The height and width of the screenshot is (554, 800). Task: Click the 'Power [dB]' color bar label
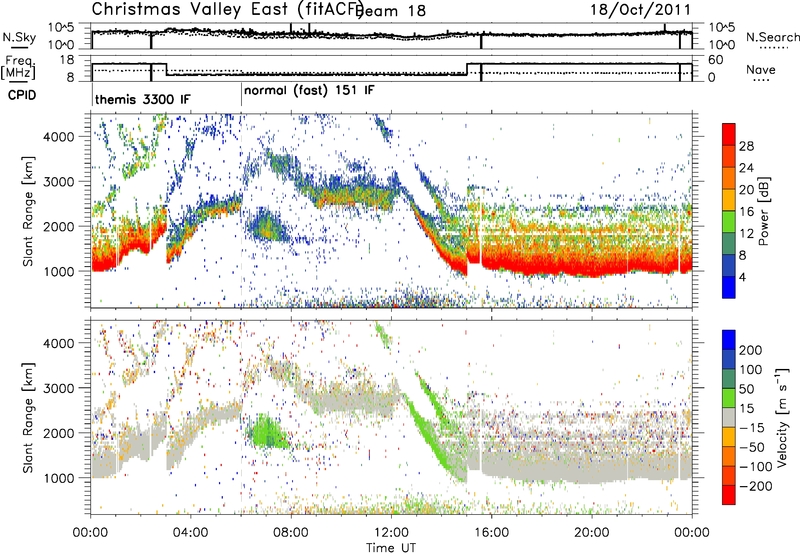(x=763, y=211)
